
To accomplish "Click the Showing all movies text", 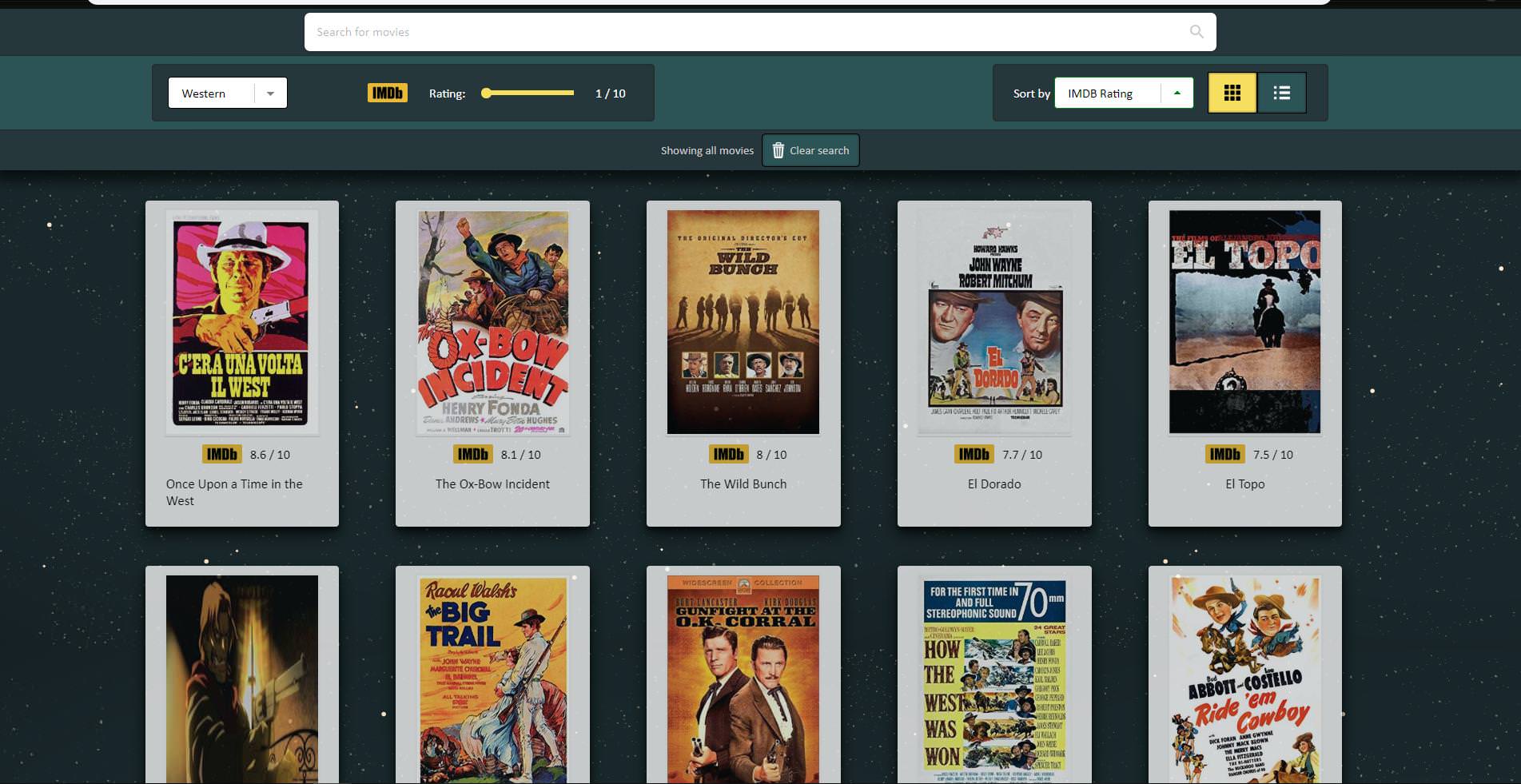I will click(707, 150).
